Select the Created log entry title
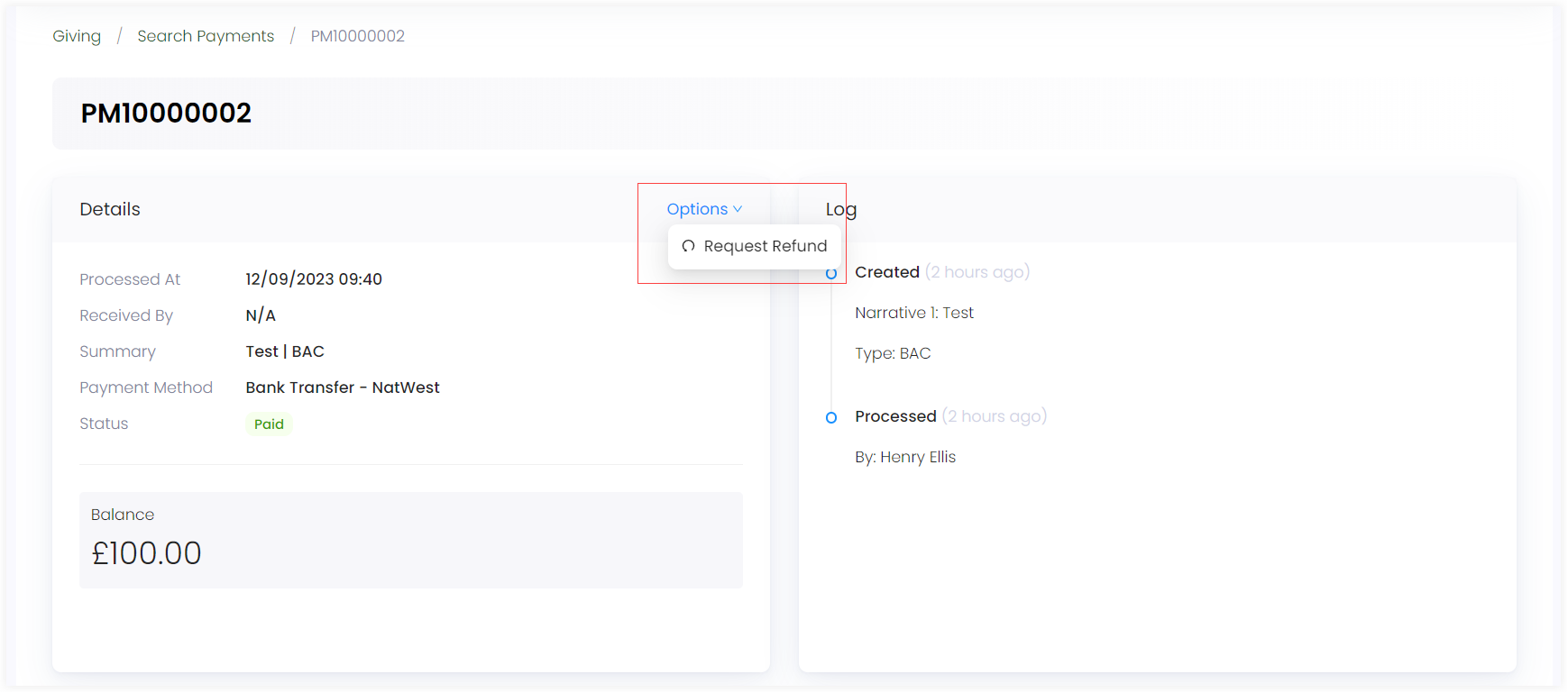1568x693 pixels. point(887,272)
